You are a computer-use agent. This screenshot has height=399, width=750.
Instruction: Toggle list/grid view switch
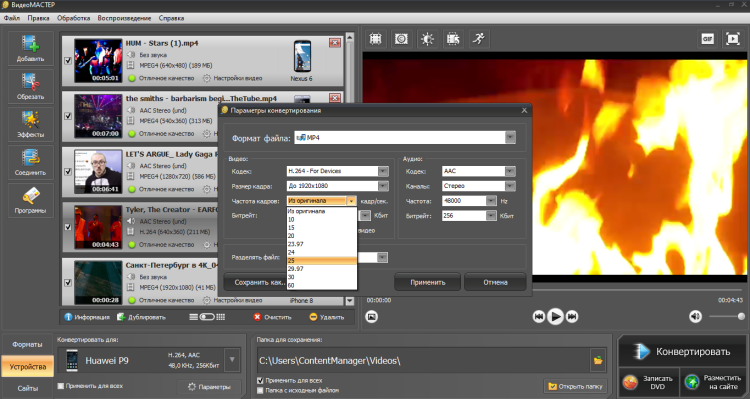[x=207, y=317]
